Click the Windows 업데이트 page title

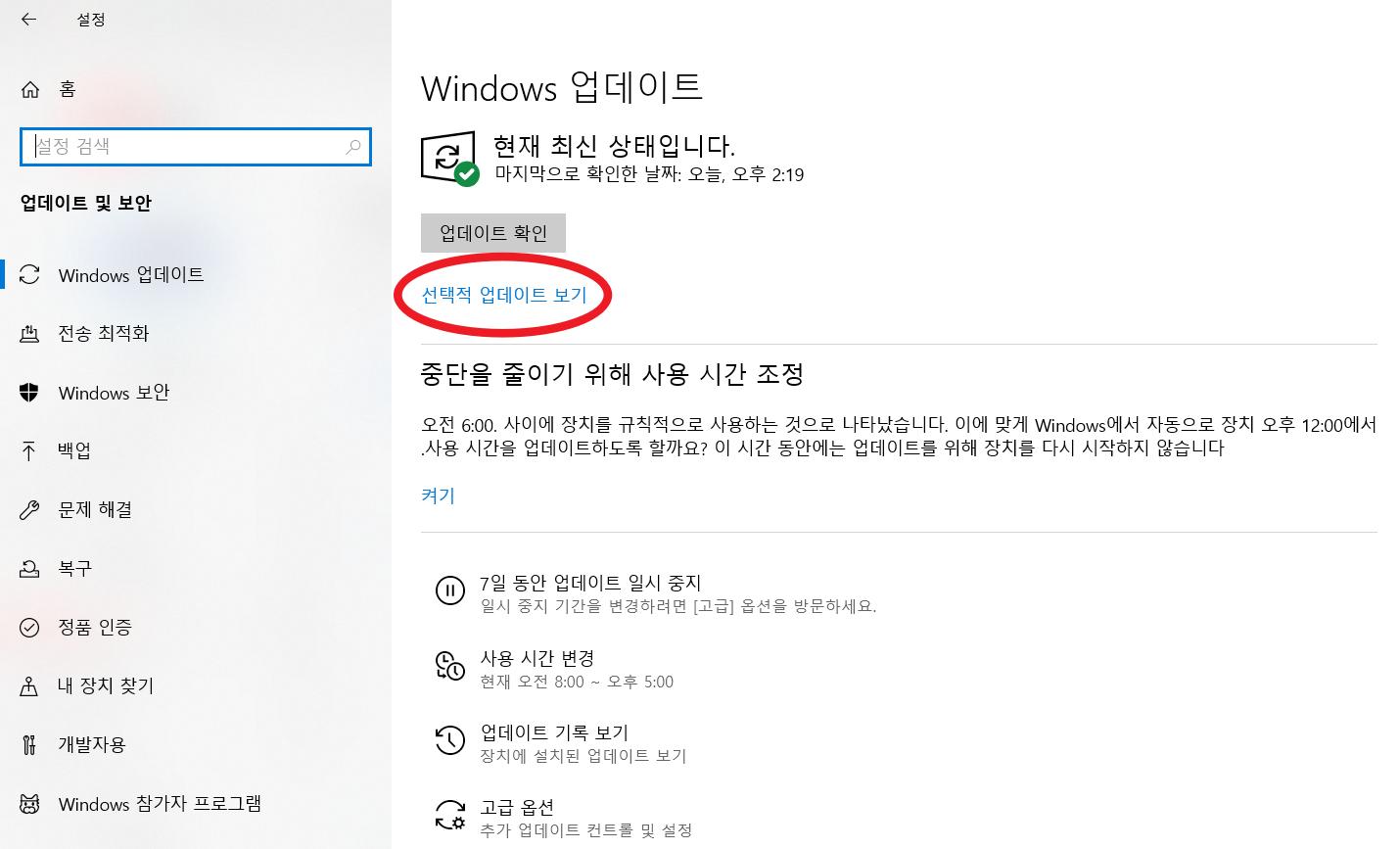coord(562,87)
